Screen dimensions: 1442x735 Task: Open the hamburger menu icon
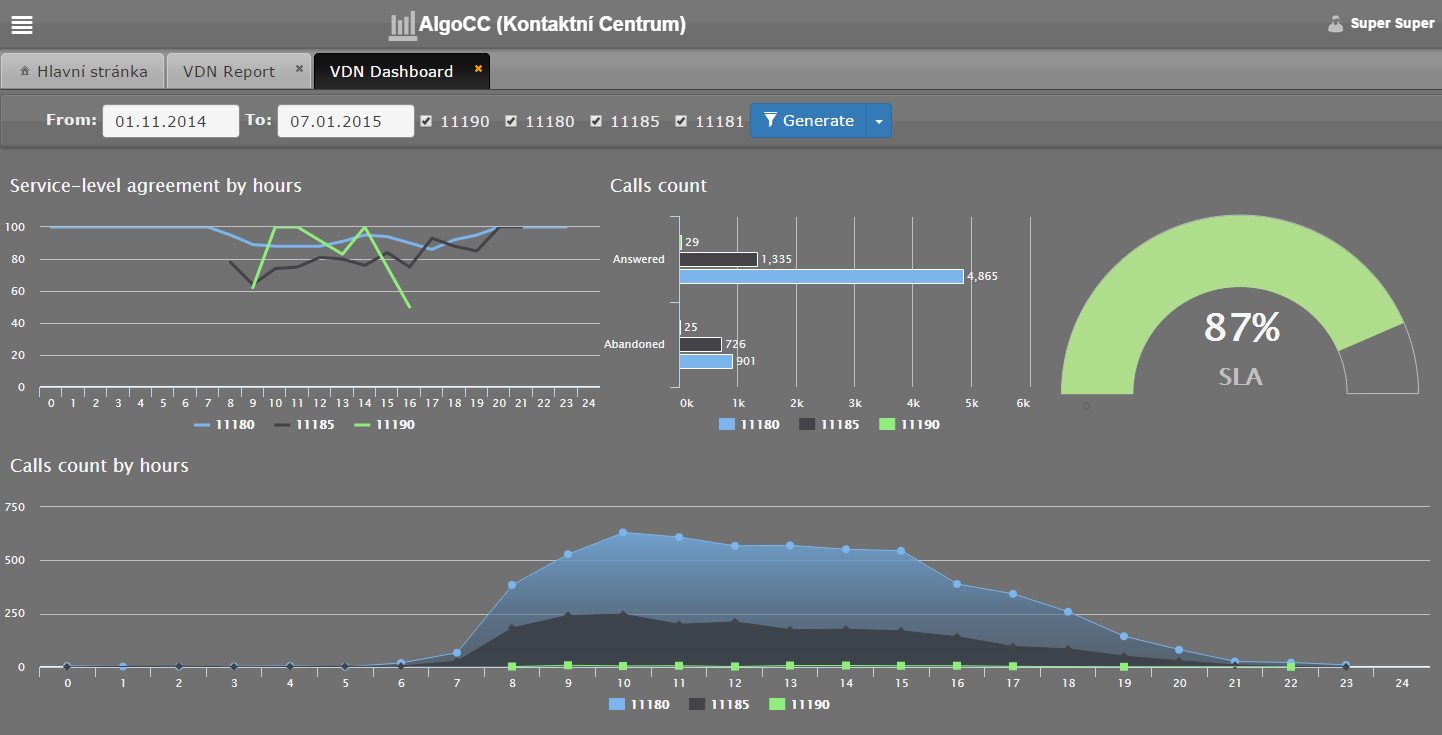point(21,24)
